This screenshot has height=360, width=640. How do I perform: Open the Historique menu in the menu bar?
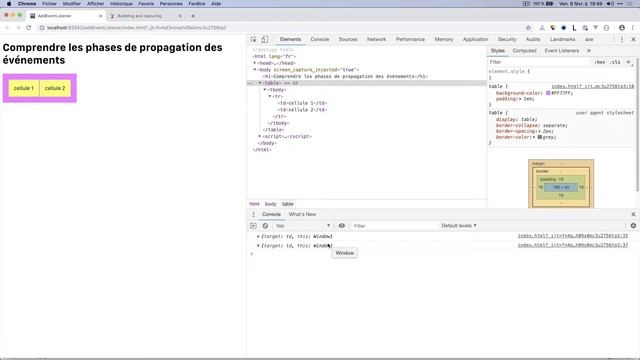tap(121, 4)
